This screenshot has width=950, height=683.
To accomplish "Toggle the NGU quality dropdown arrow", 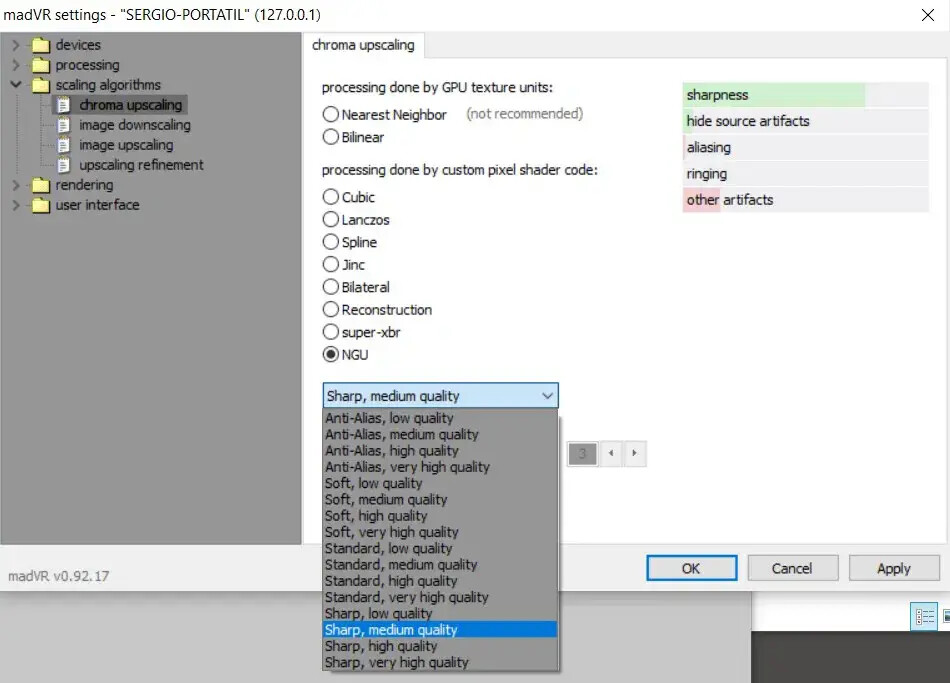I will 547,396.
